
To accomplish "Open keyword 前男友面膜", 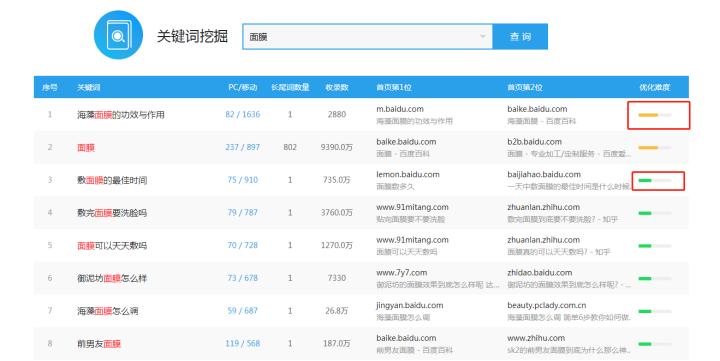I will point(99,344).
